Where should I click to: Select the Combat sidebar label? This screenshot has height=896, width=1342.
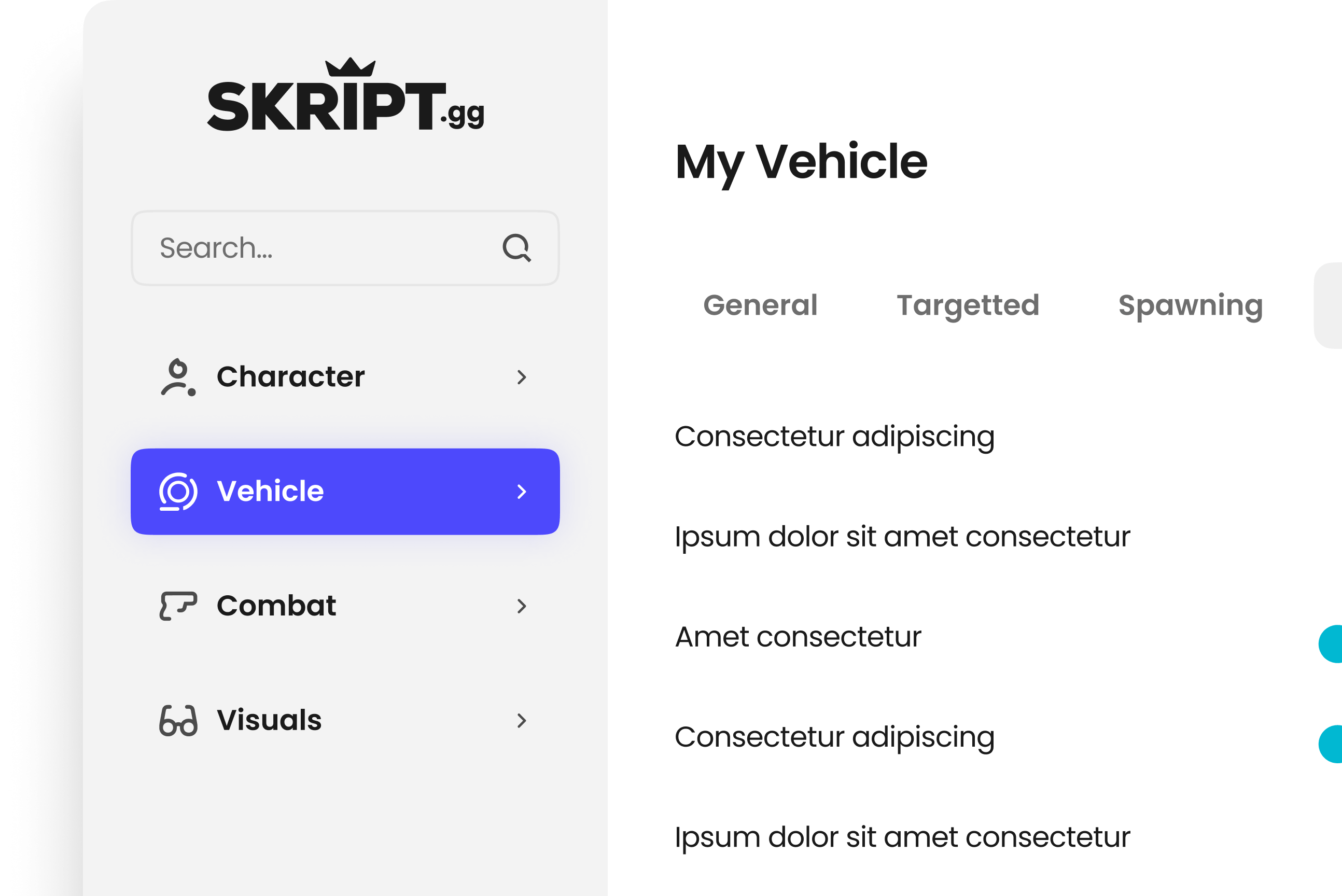(x=276, y=606)
